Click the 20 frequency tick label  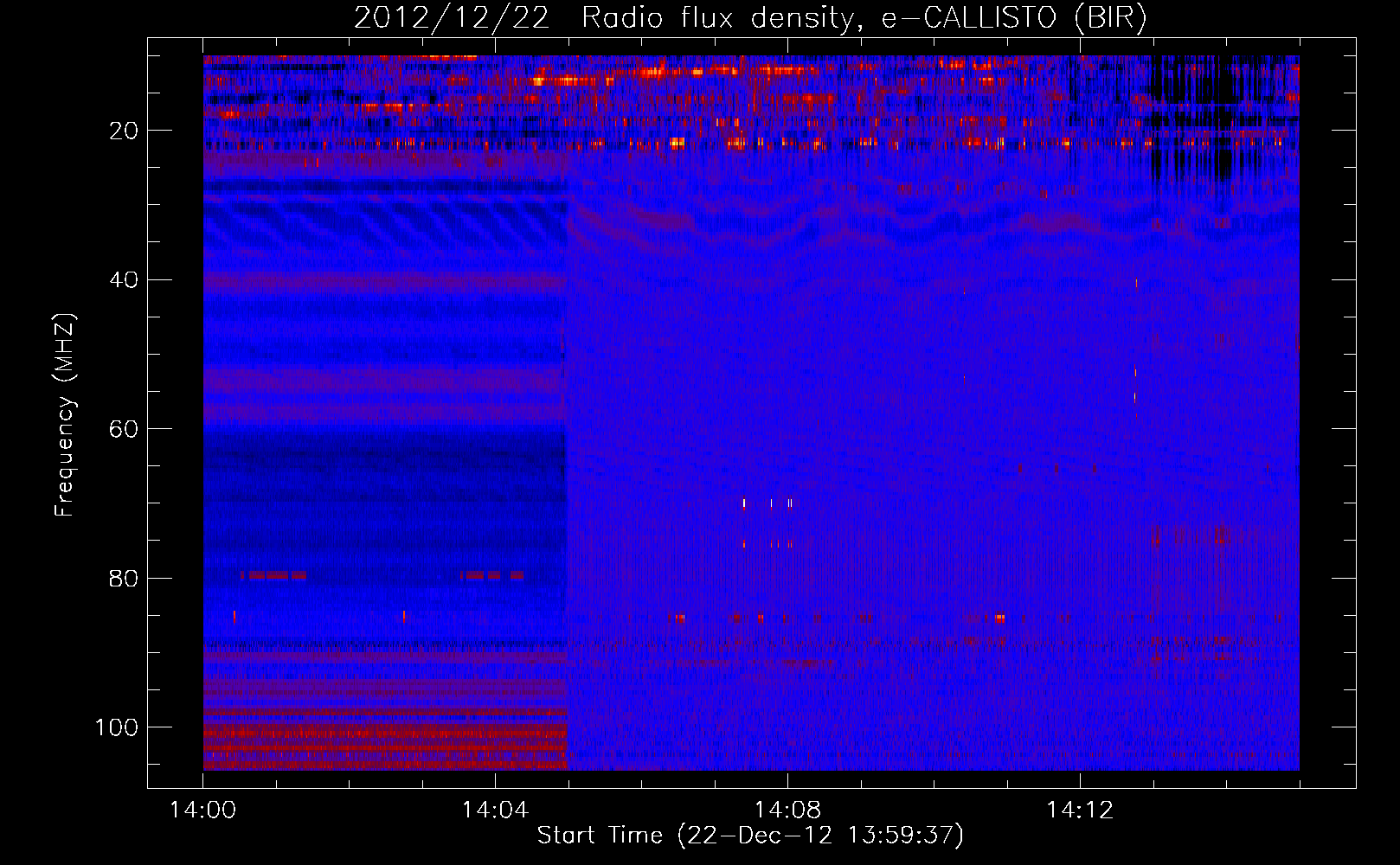125,131
